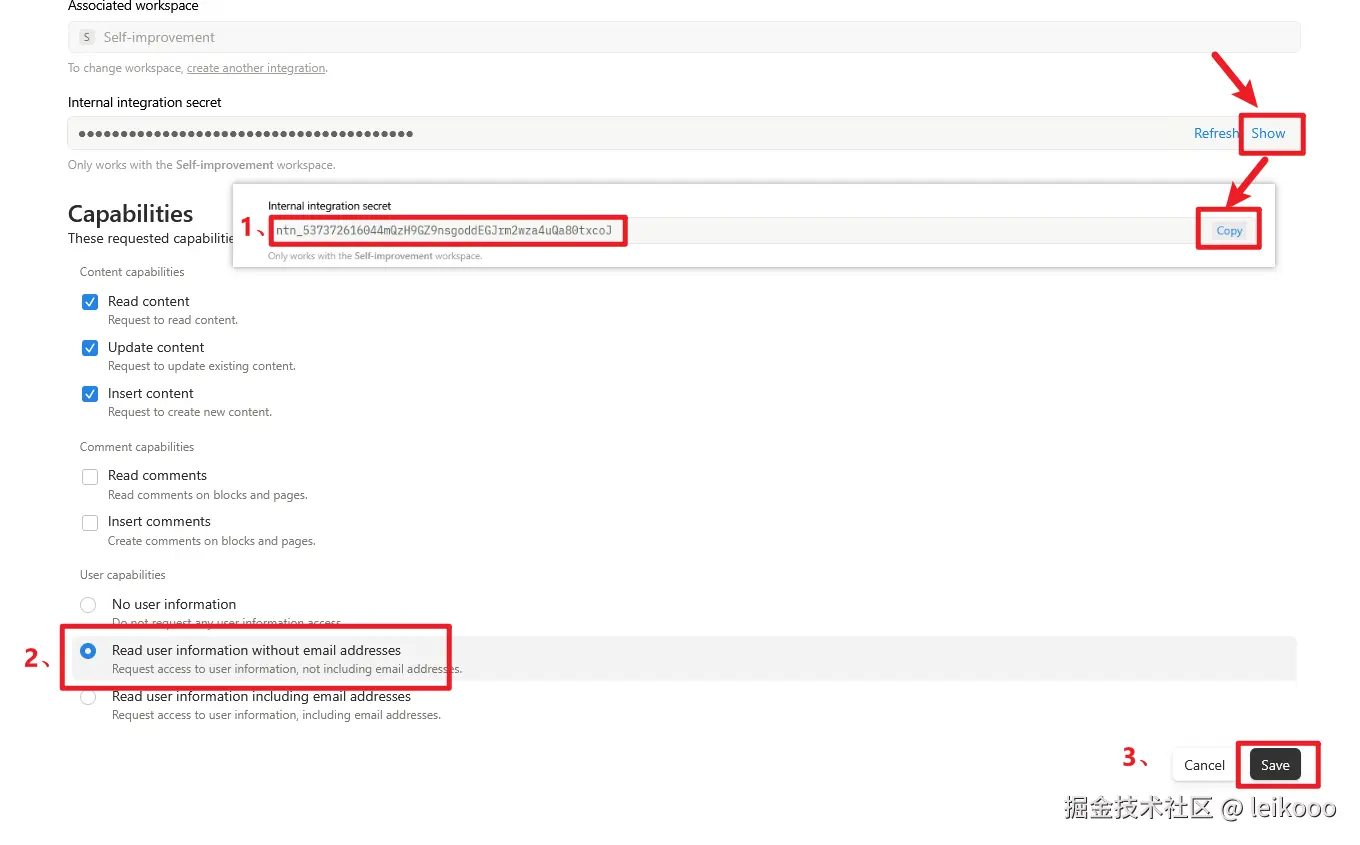Click the "Comment capabilities" section label

[137, 447]
